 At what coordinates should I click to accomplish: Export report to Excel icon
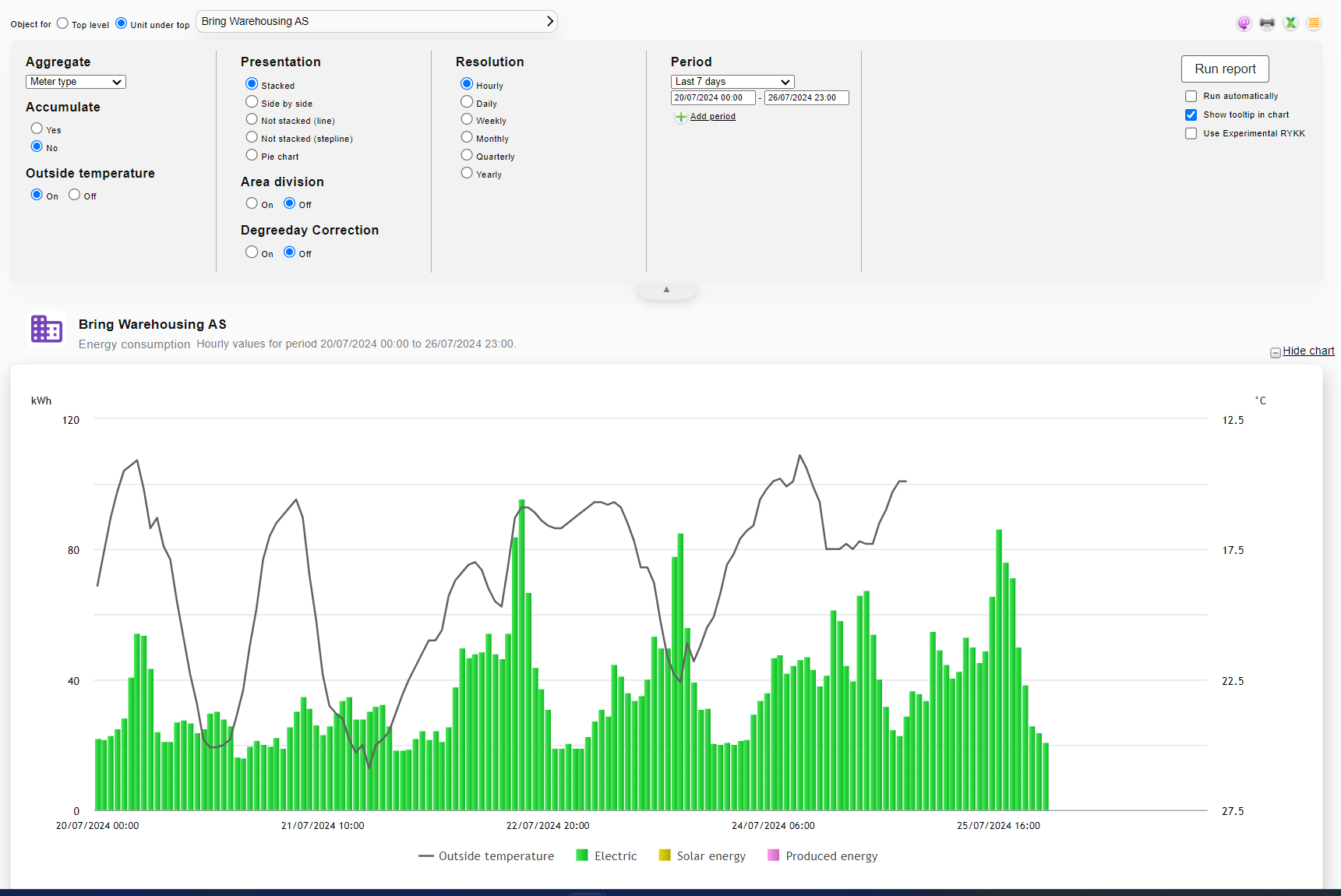coord(1290,23)
